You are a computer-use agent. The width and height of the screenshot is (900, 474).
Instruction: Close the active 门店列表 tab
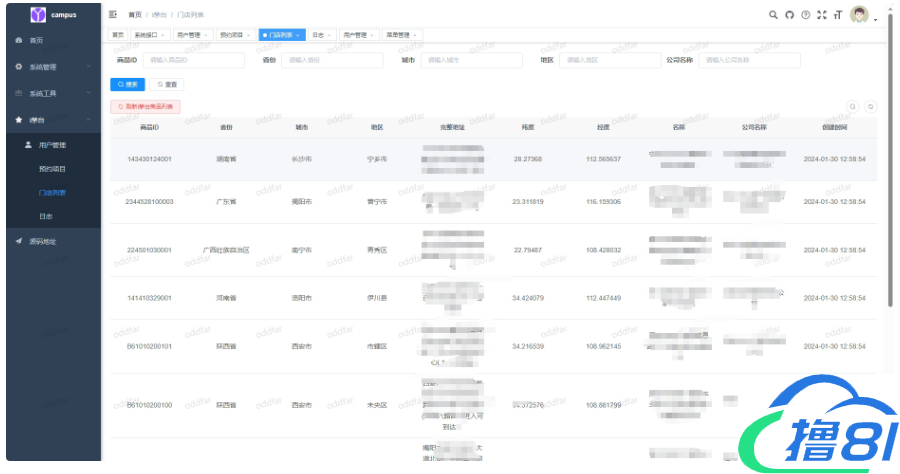point(297,35)
